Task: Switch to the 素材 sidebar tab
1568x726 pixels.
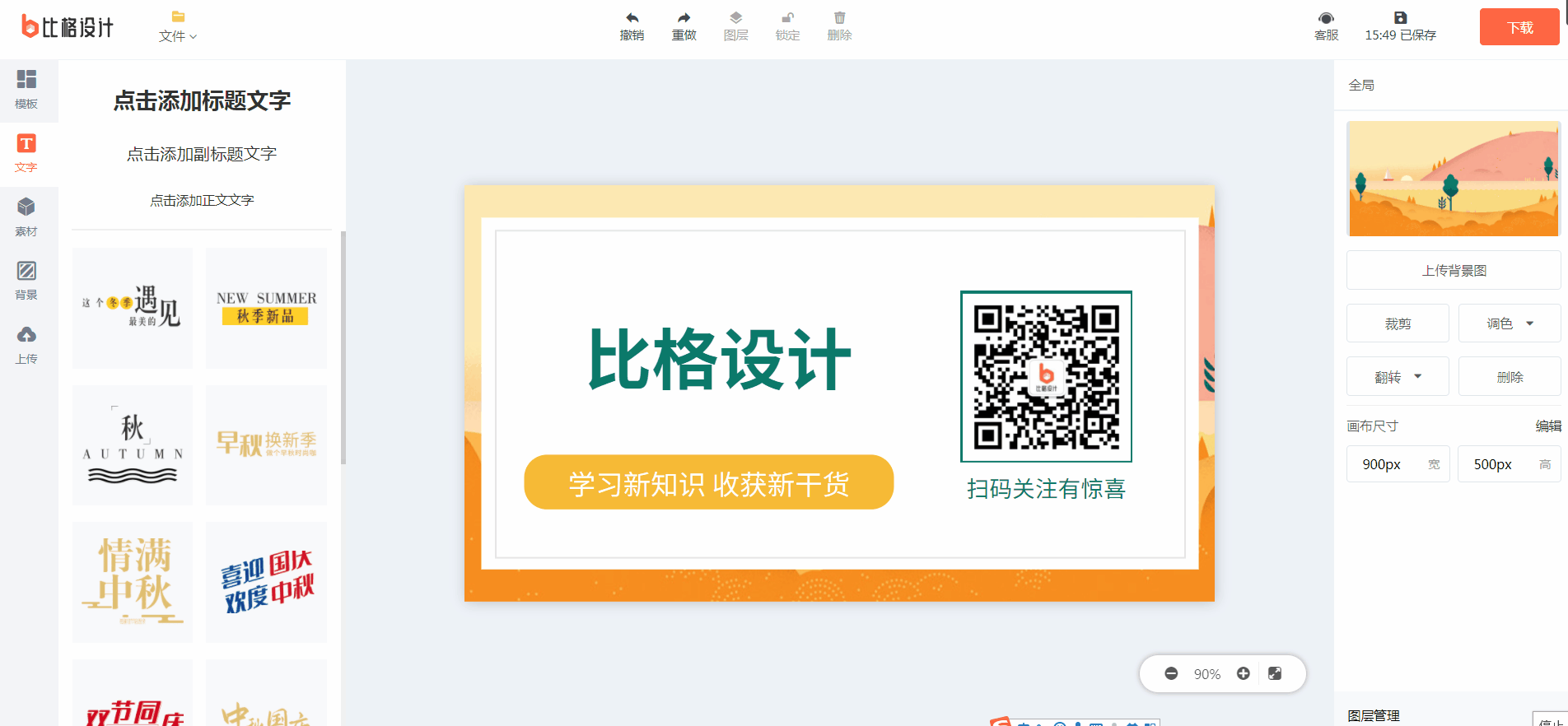Action: tap(26, 217)
